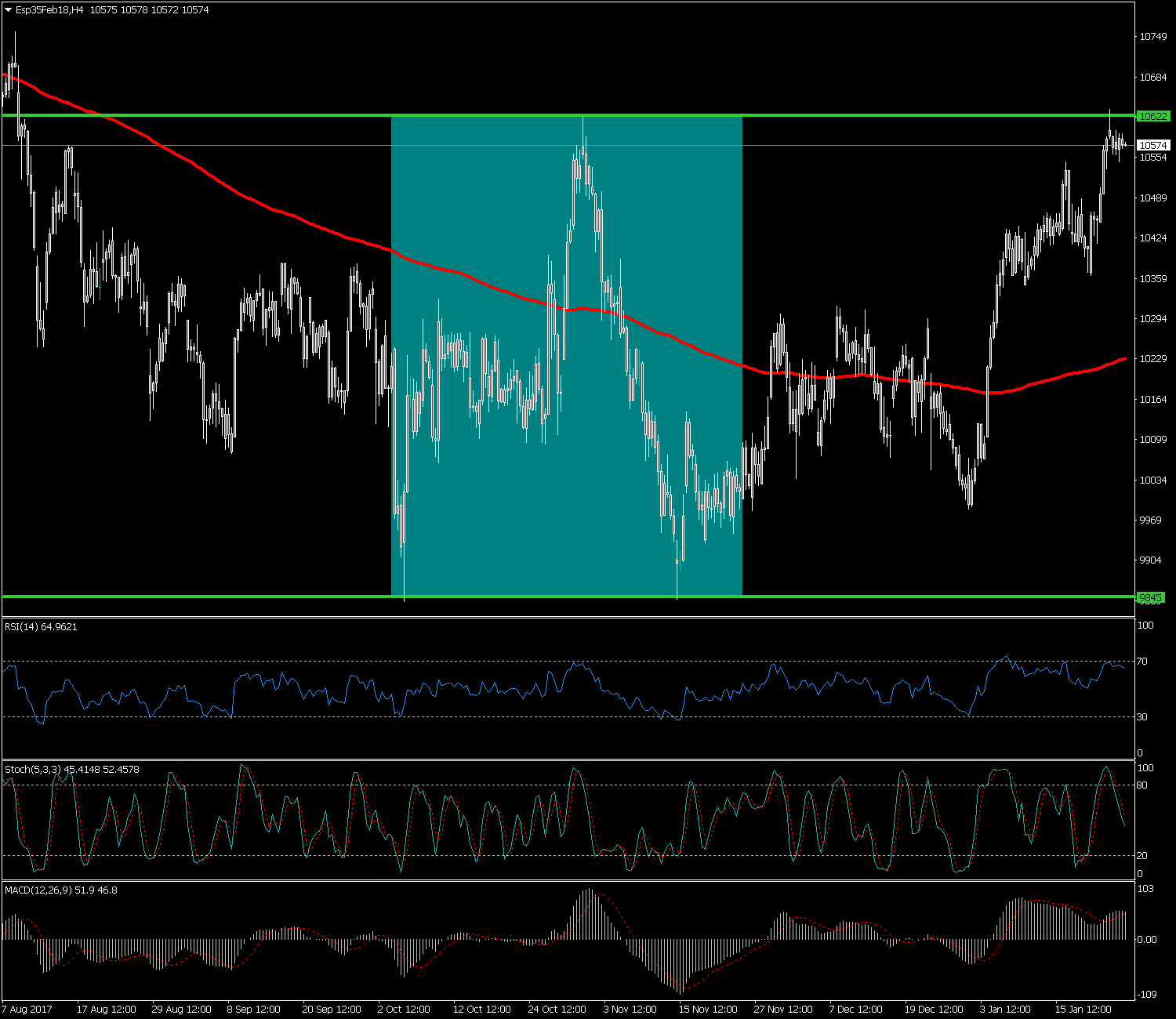Click the 10749 price axis value
The image size is (1176, 1019).
coord(1153,37)
